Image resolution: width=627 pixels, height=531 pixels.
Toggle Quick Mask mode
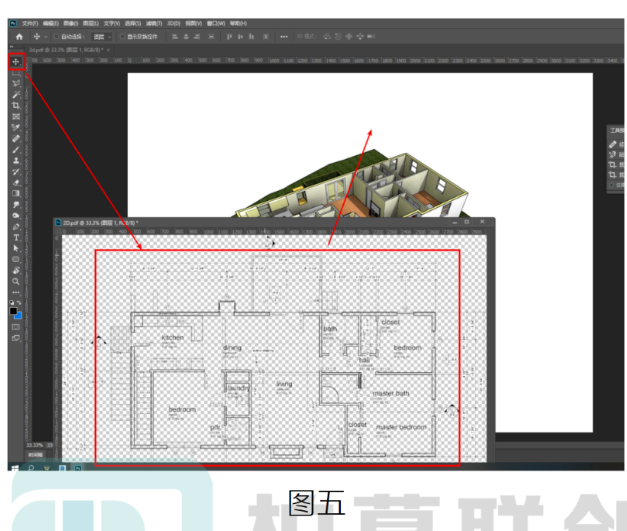coord(16,327)
